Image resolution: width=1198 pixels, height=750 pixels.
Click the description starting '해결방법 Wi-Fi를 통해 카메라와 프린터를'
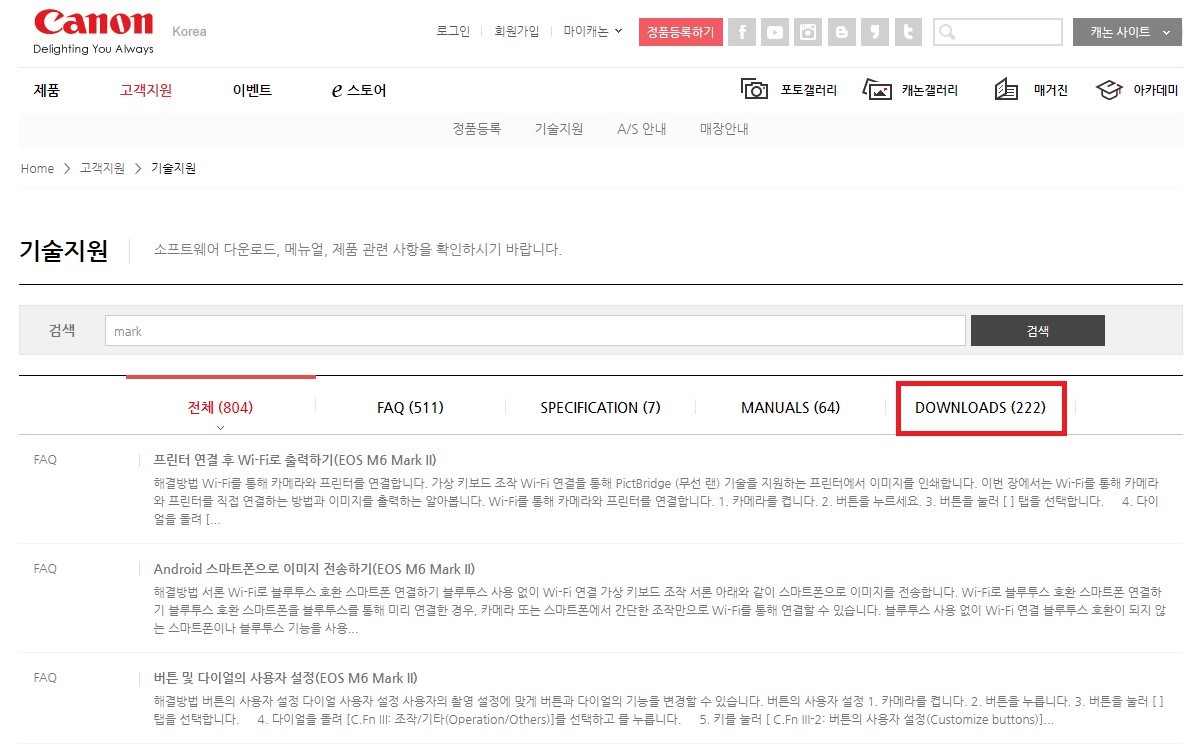click(656, 501)
